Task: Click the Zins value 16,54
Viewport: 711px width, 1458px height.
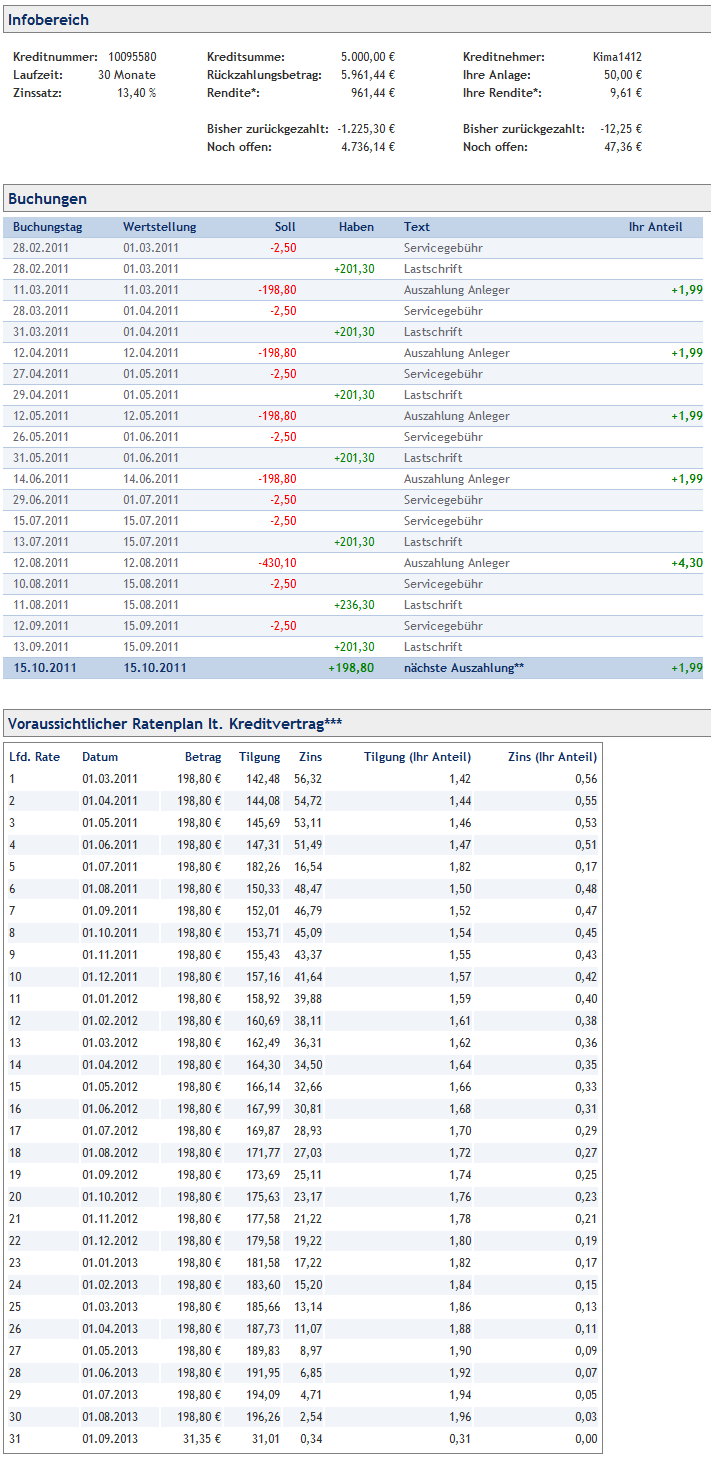Action: (x=307, y=867)
